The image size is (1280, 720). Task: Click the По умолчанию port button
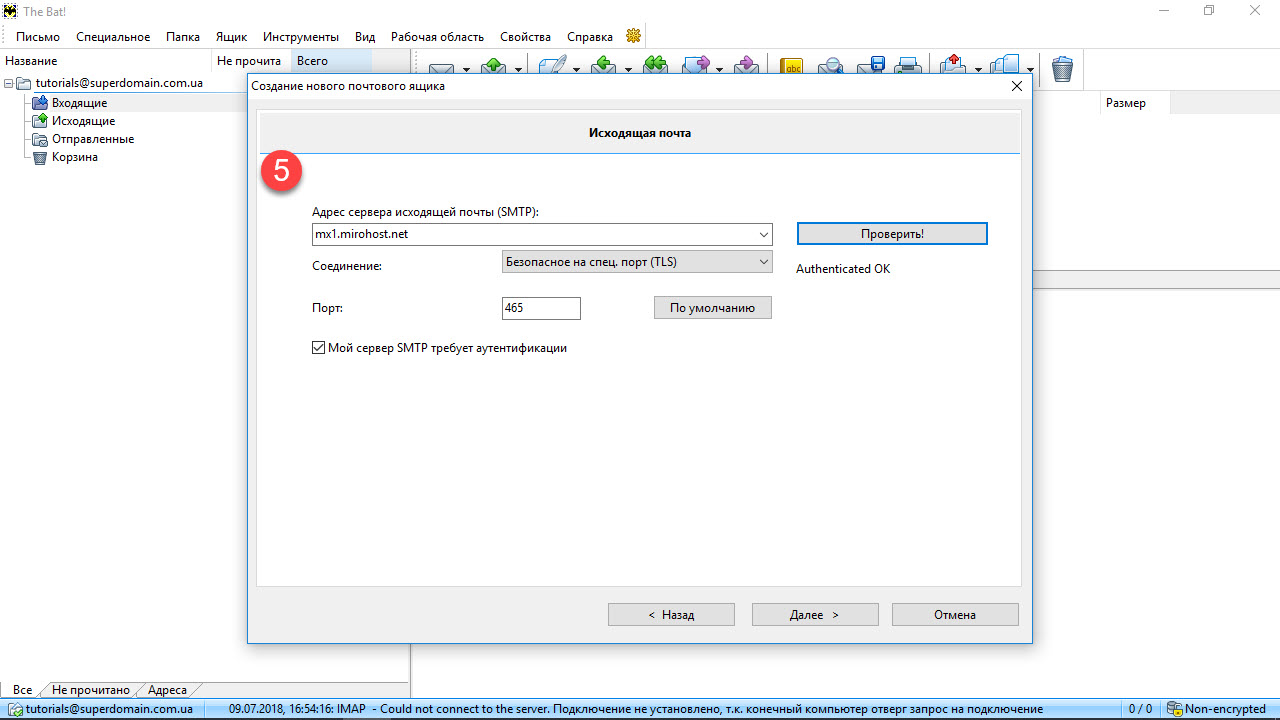712,308
